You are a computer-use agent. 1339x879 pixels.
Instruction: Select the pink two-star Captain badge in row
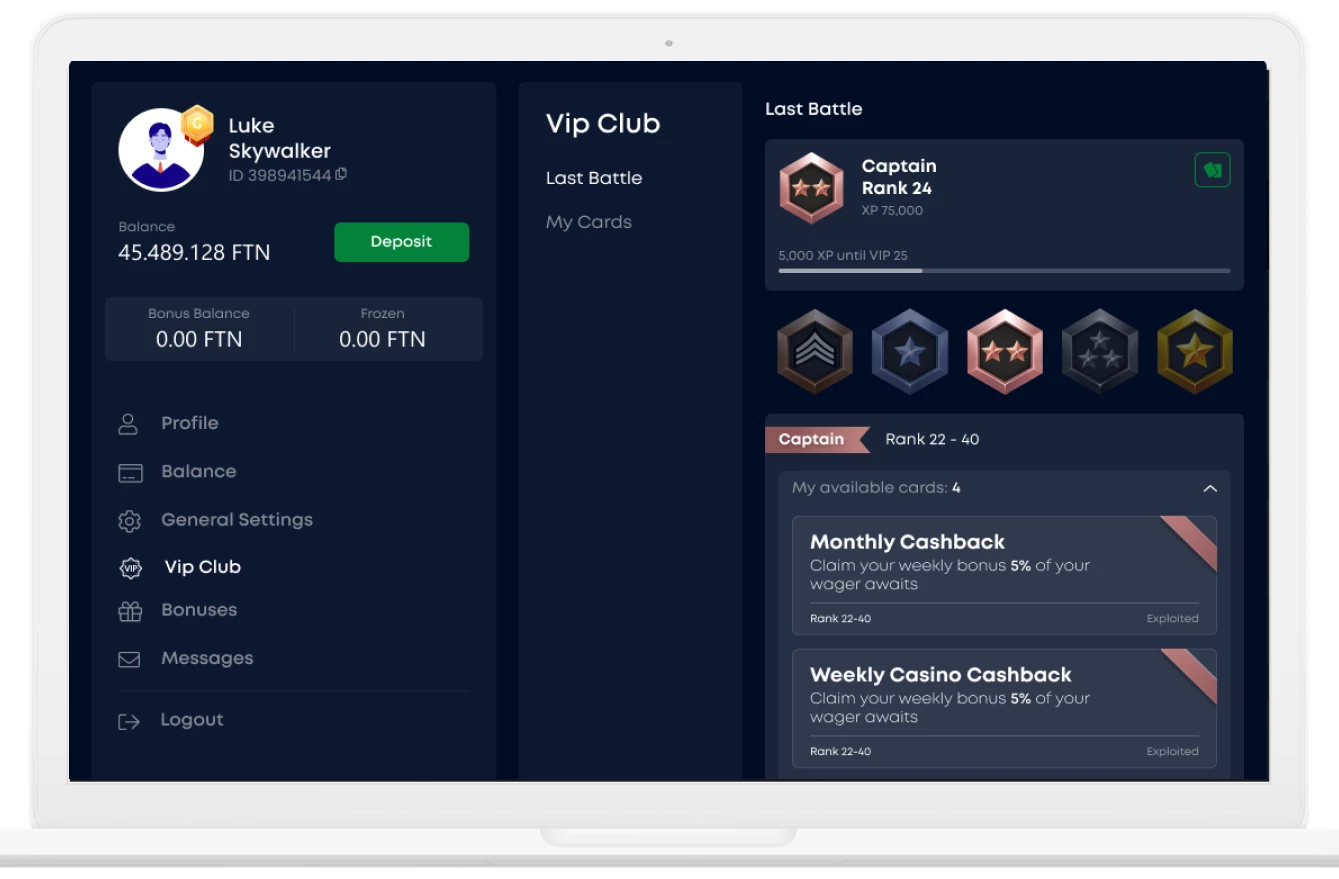[1004, 352]
